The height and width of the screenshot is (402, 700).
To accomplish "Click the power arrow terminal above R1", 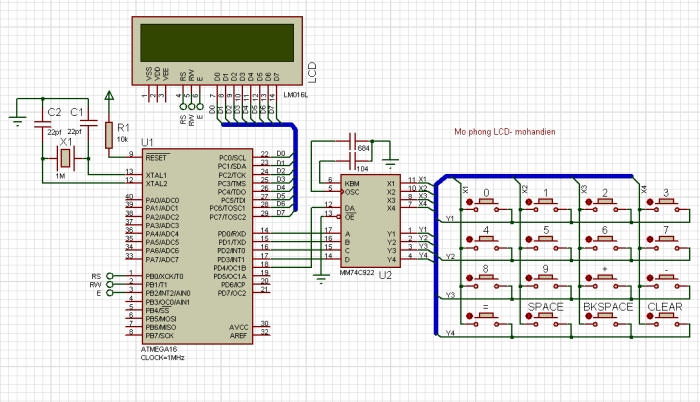I will click(x=109, y=97).
